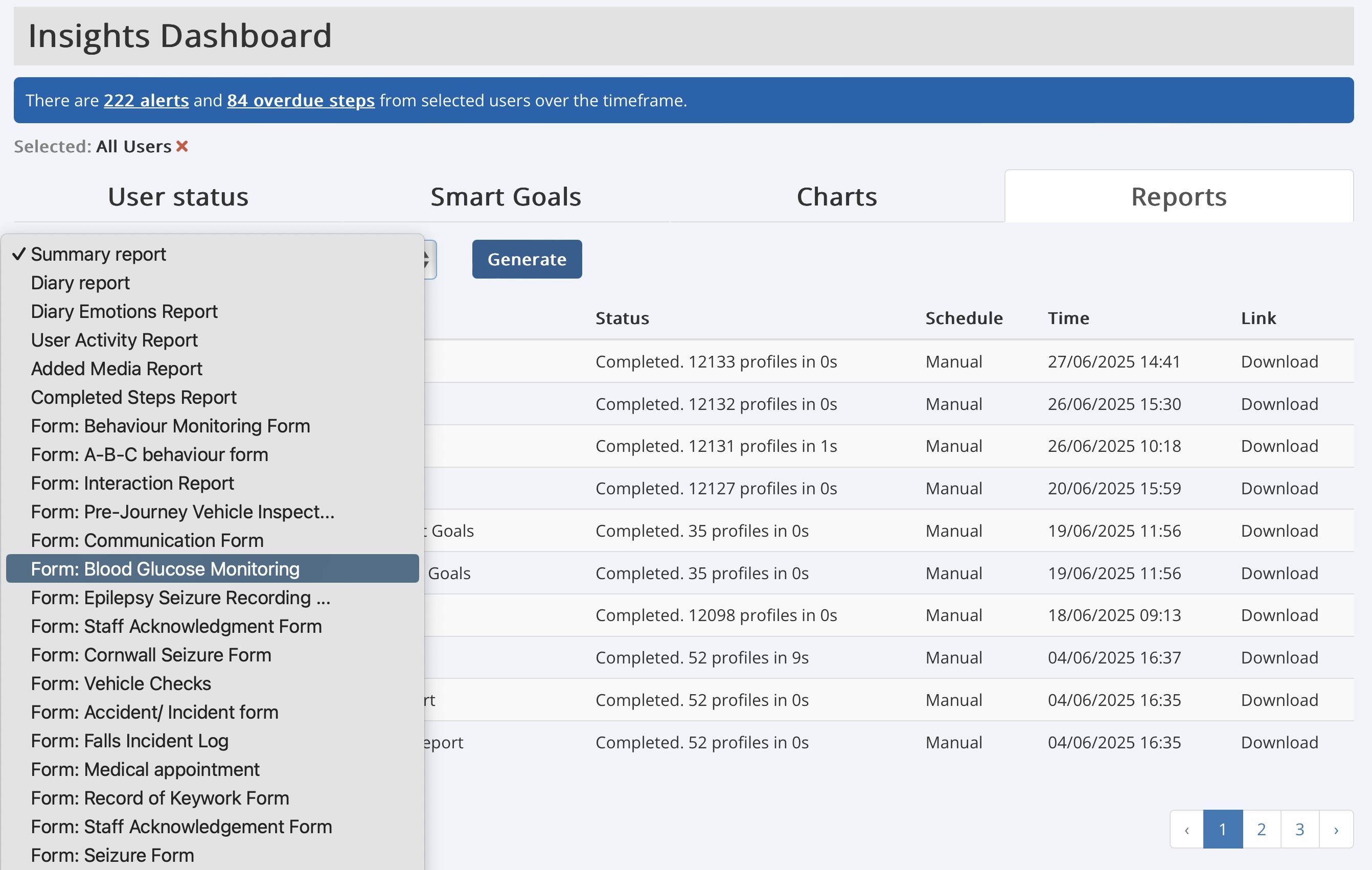Download the 27/06/2025 14:41 report
The width and height of the screenshot is (1372, 870).
pos(1279,362)
